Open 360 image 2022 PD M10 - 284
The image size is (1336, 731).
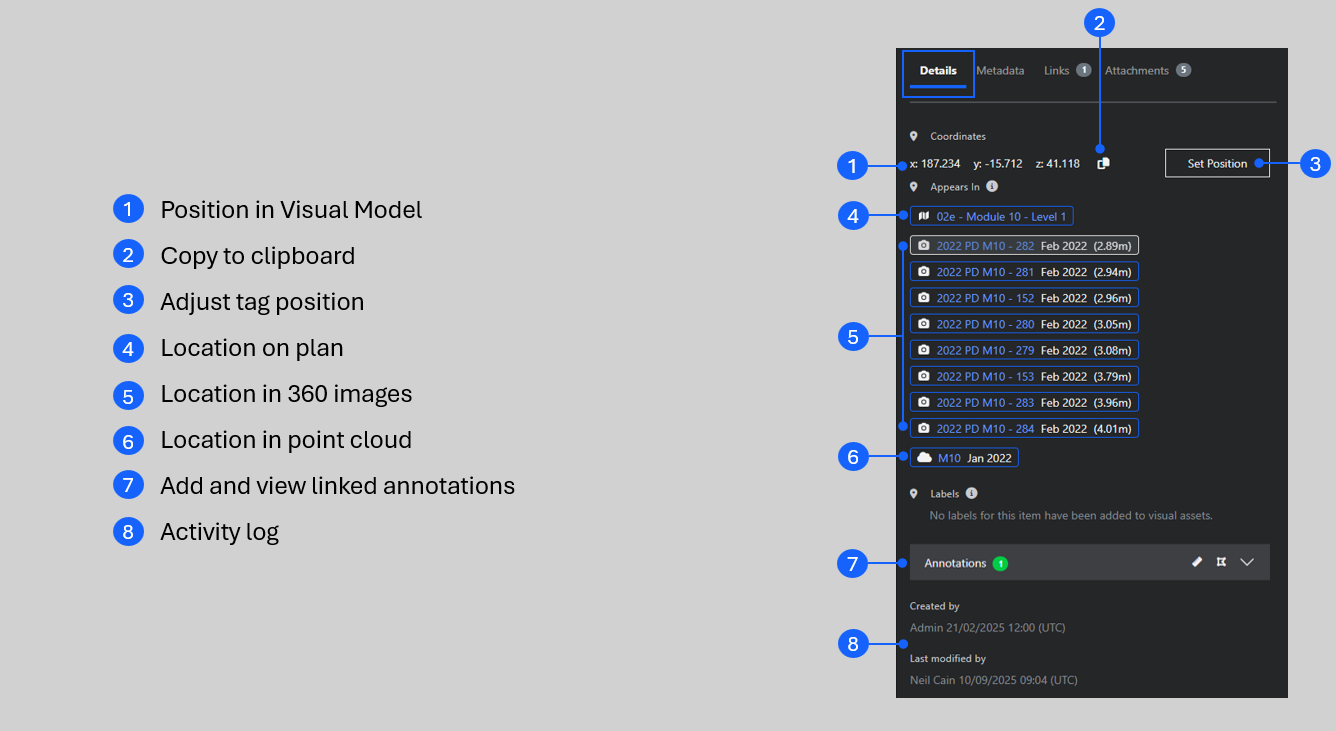click(x=1024, y=428)
